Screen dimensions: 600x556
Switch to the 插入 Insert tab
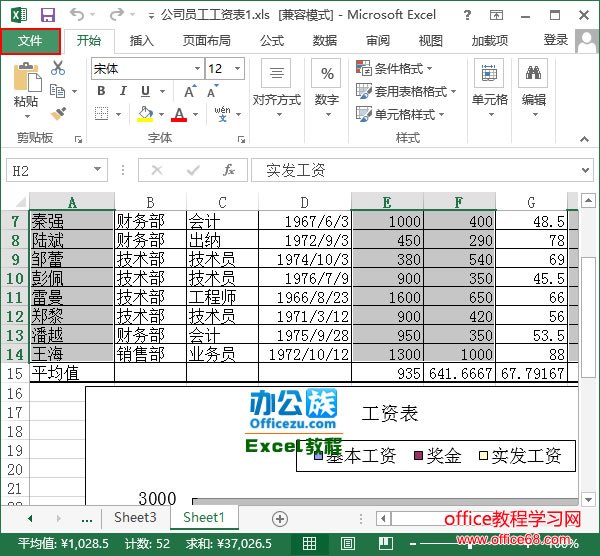(x=141, y=40)
